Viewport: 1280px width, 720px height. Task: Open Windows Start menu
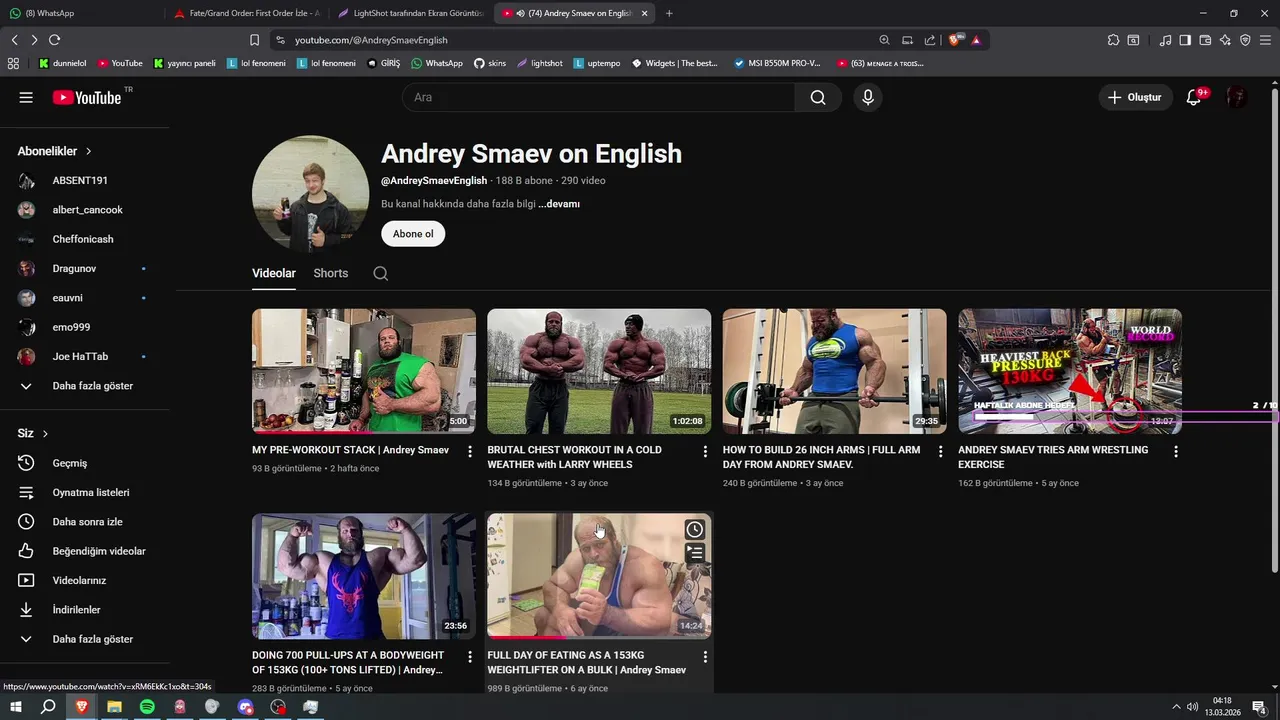click(16, 707)
